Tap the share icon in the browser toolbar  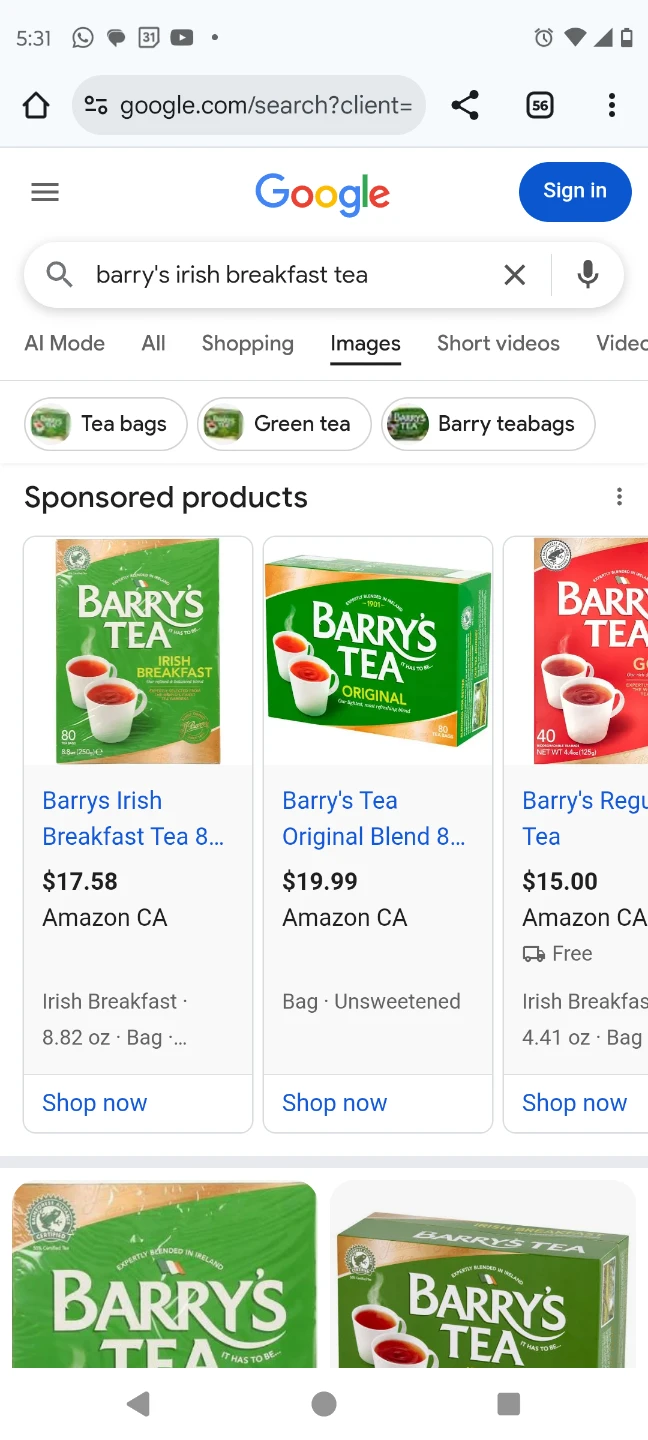464,104
